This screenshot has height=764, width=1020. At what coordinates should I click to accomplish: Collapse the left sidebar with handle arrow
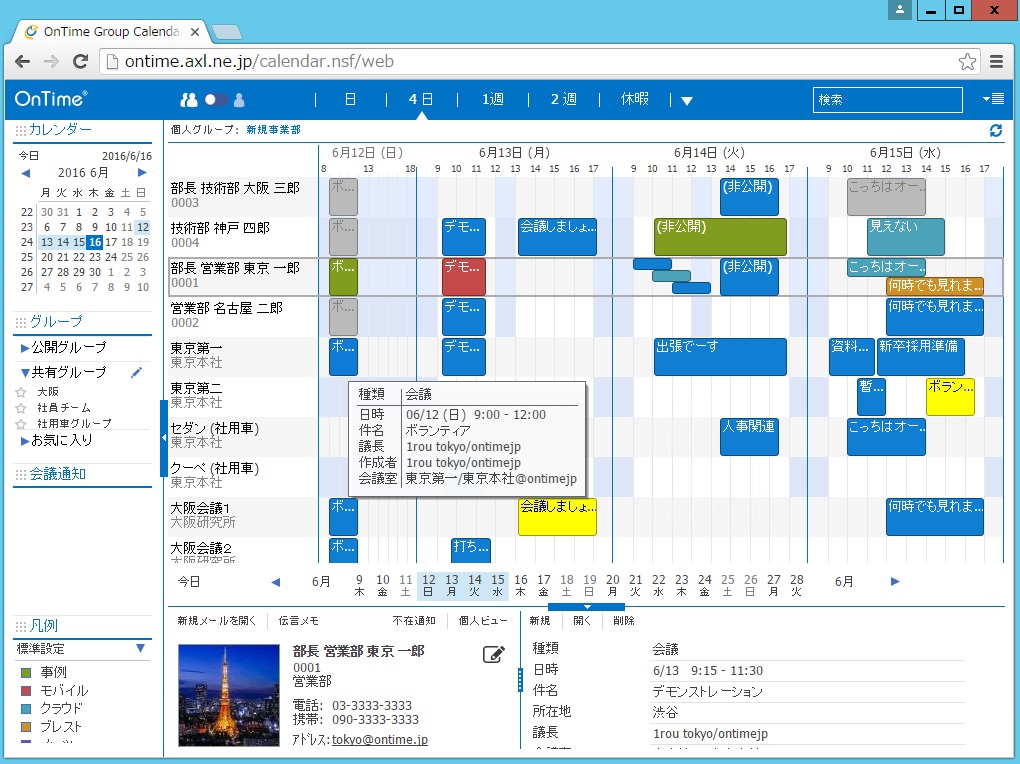pyautogui.click(x=163, y=438)
